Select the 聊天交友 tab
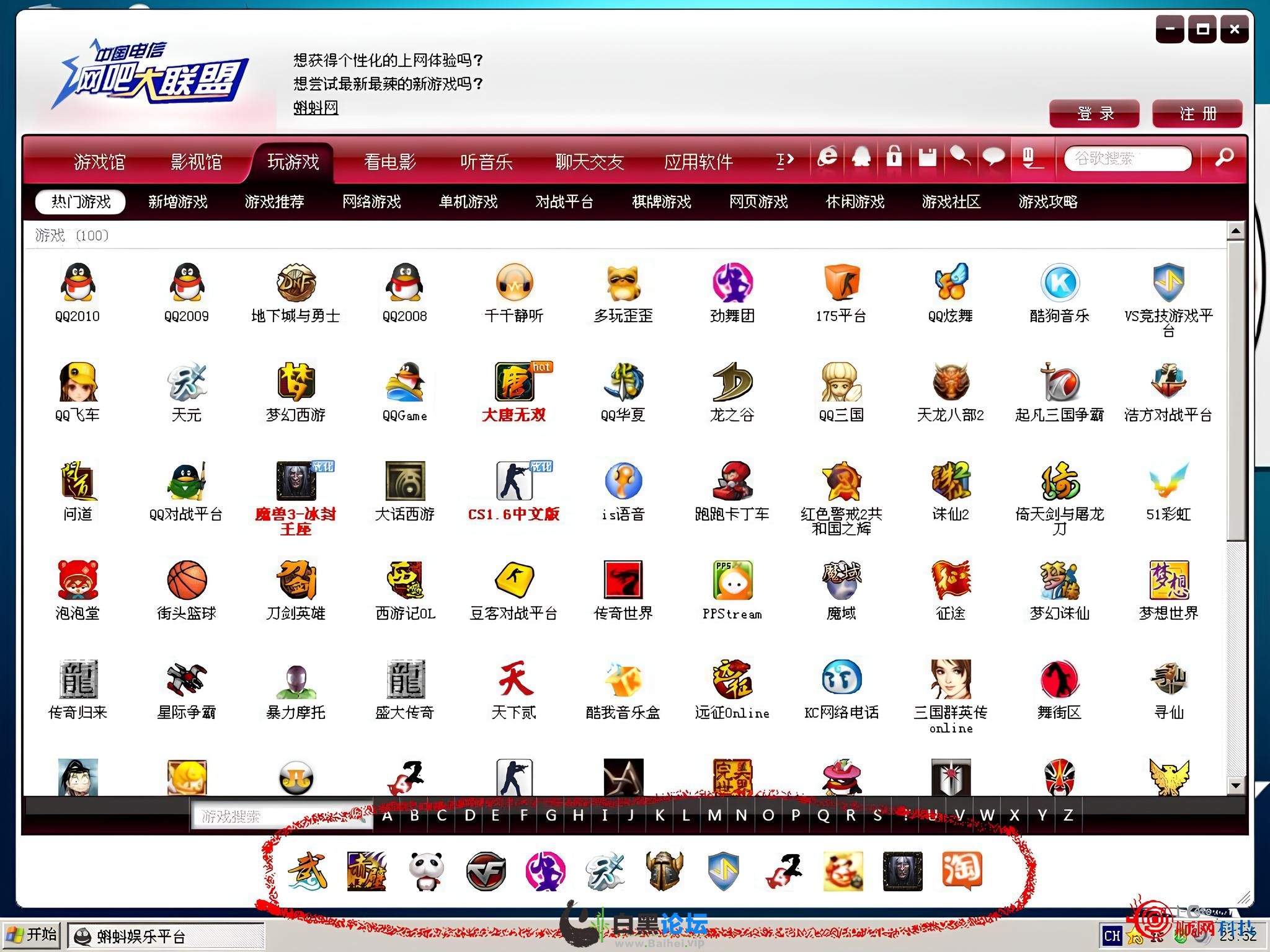 point(589,162)
